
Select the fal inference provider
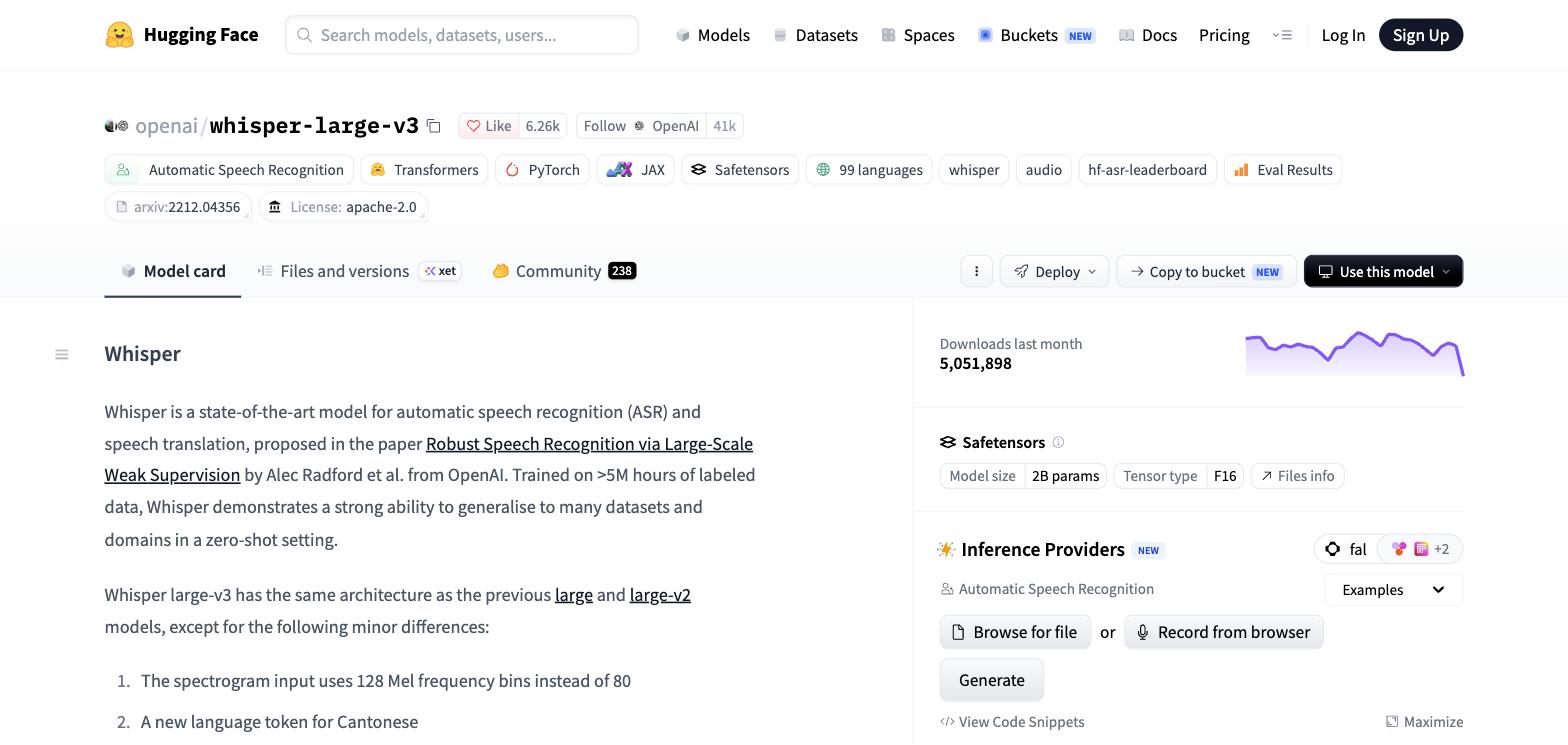(x=1346, y=549)
